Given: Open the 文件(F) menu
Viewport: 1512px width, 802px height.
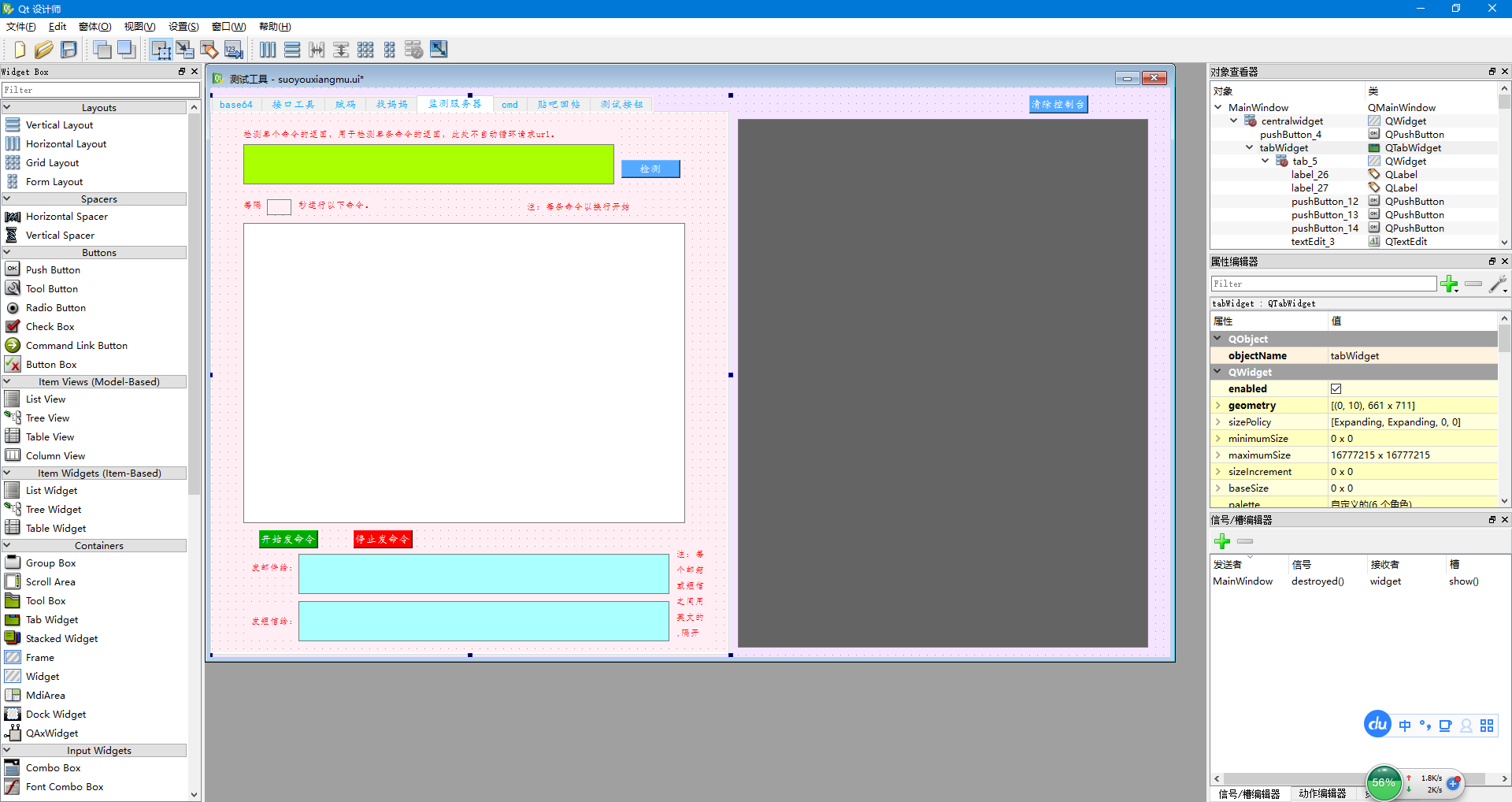Looking at the screenshot, I should click(21, 27).
